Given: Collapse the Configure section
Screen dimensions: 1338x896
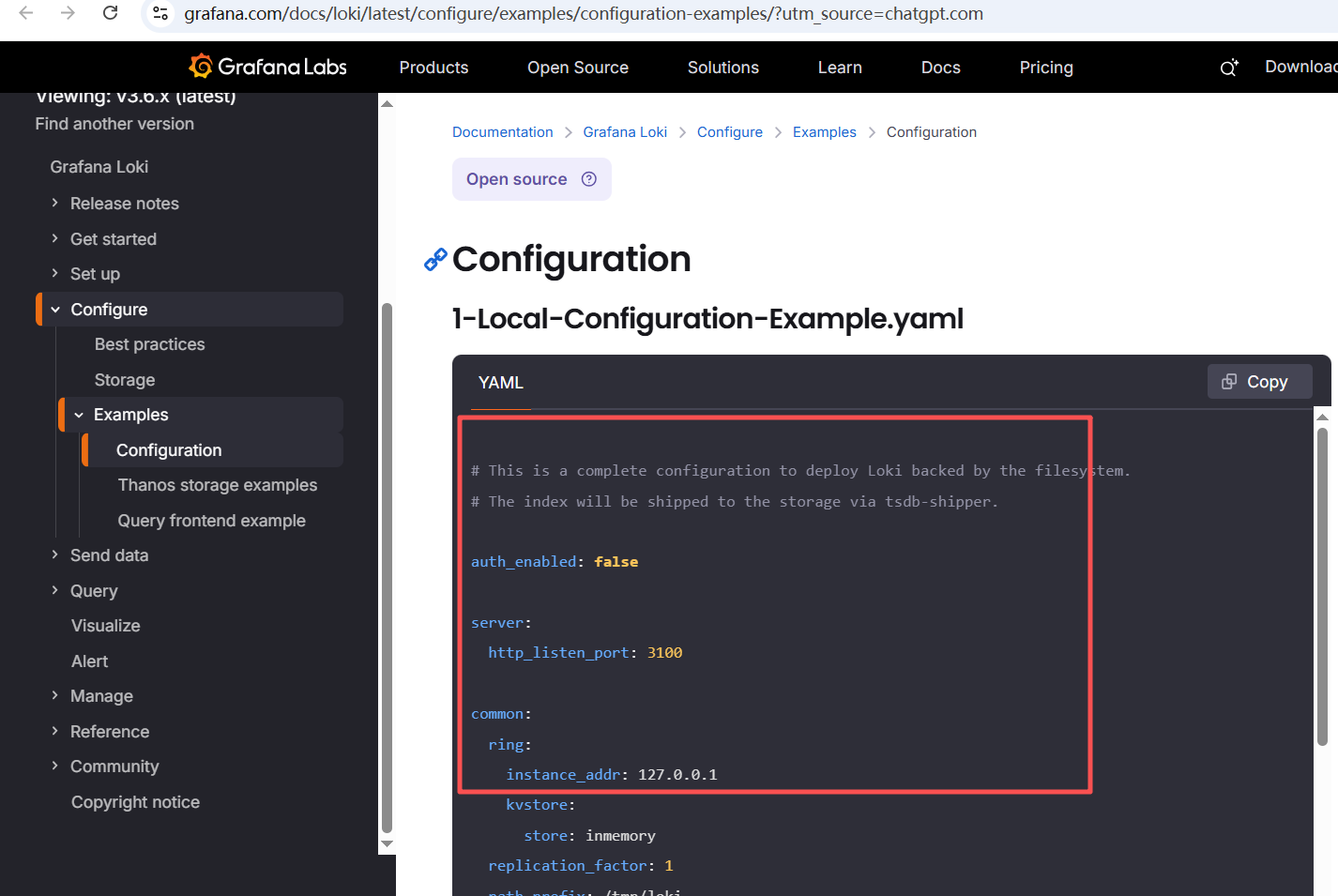Looking at the screenshot, I should (55, 309).
